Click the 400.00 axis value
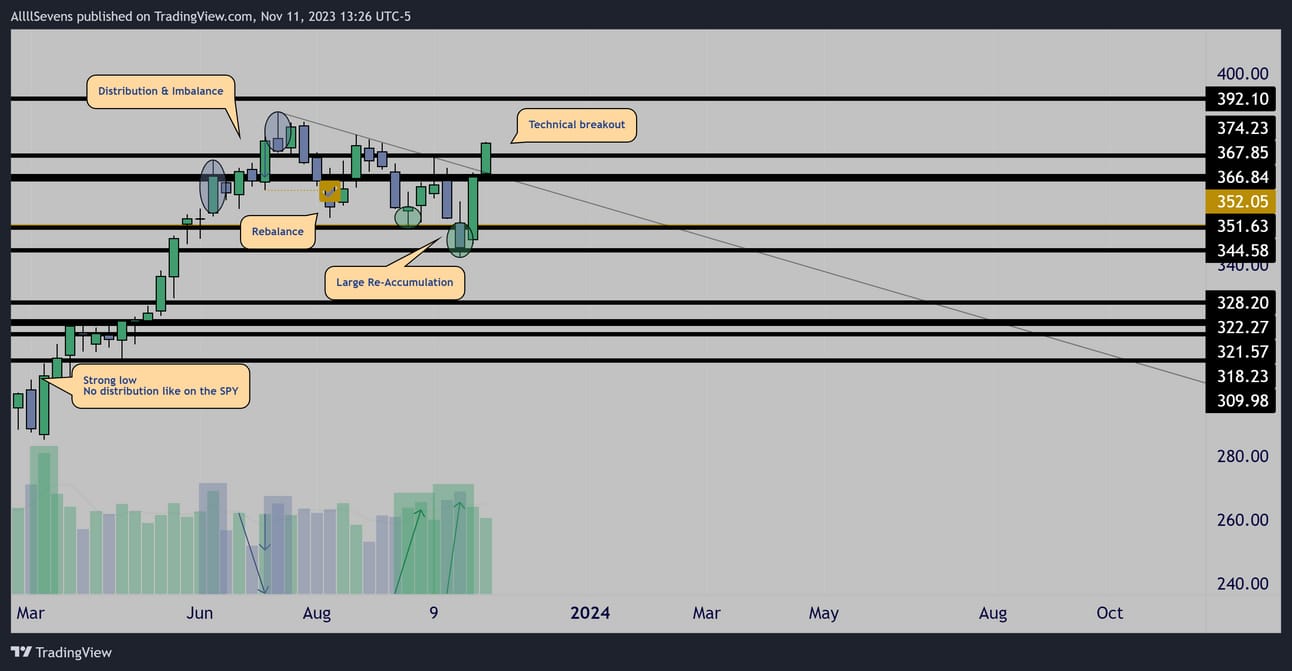 pyautogui.click(x=1243, y=74)
